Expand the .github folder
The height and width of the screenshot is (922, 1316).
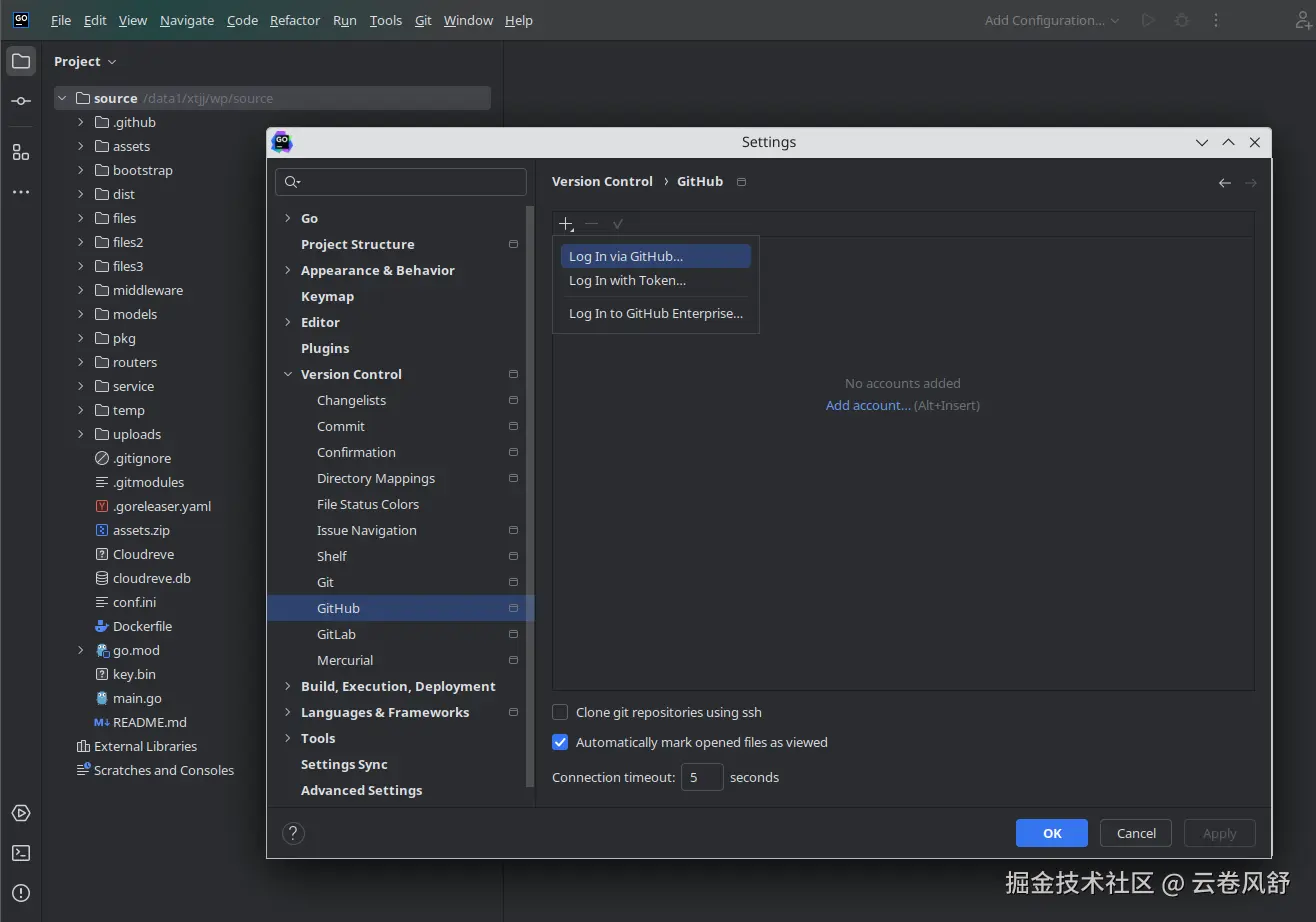[81, 122]
